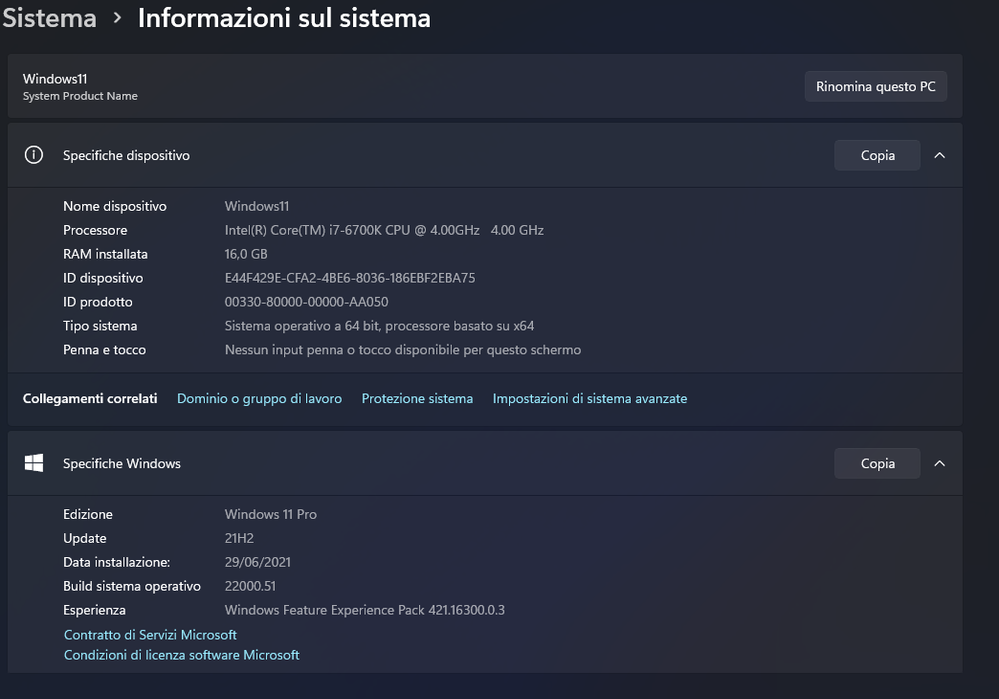Click the ID prodotto label
The image size is (999, 699).
pos(97,301)
